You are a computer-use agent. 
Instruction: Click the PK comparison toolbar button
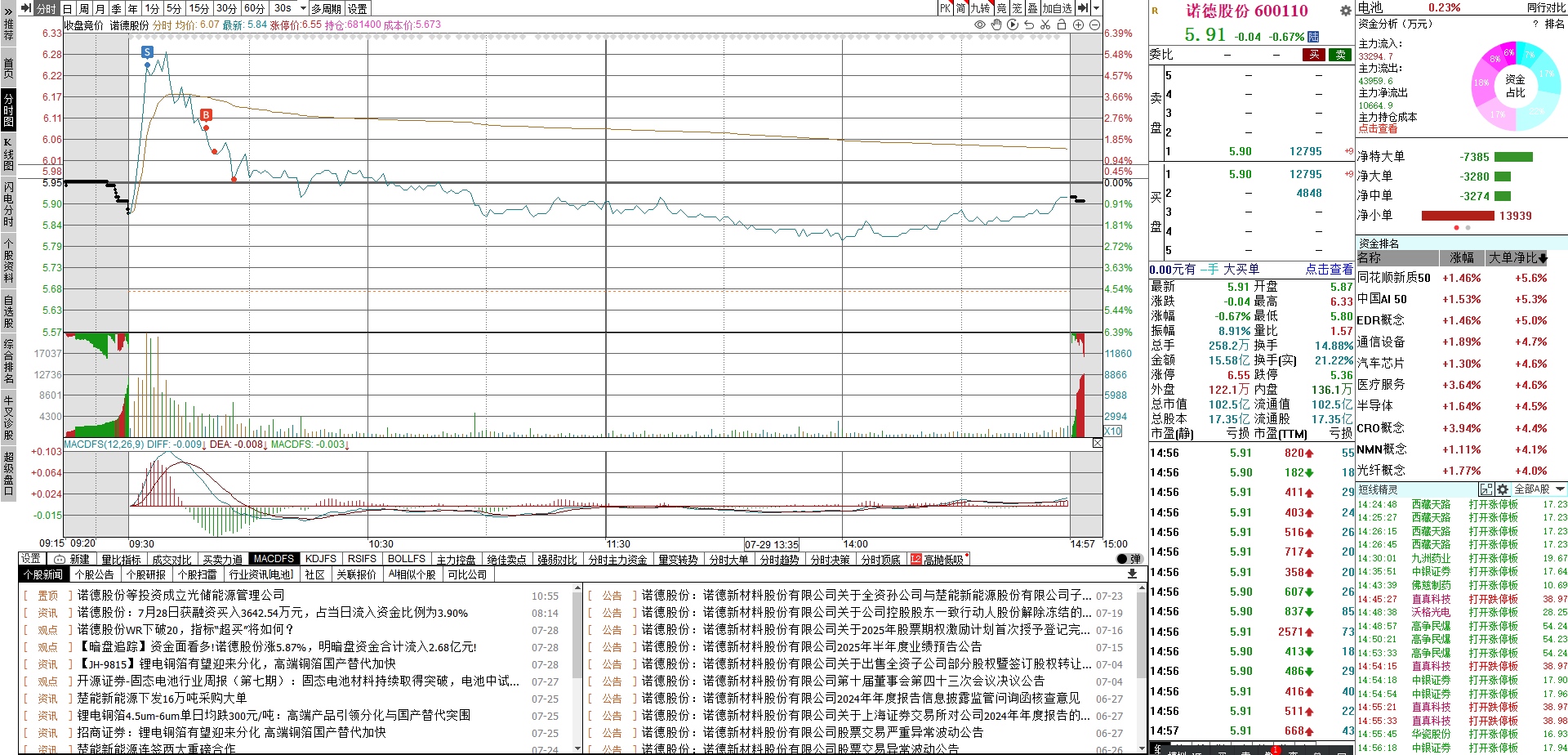coord(945,8)
